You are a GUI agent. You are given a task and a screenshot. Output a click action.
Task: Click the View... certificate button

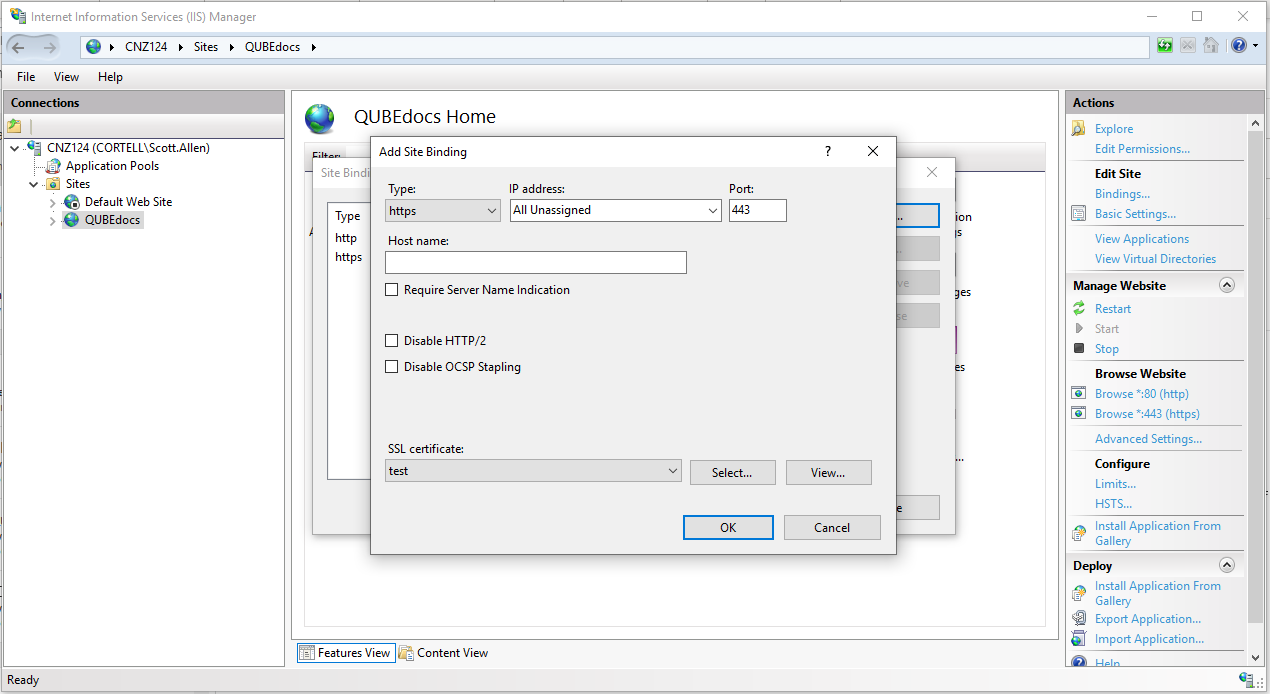pyautogui.click(x=828, y=472)
